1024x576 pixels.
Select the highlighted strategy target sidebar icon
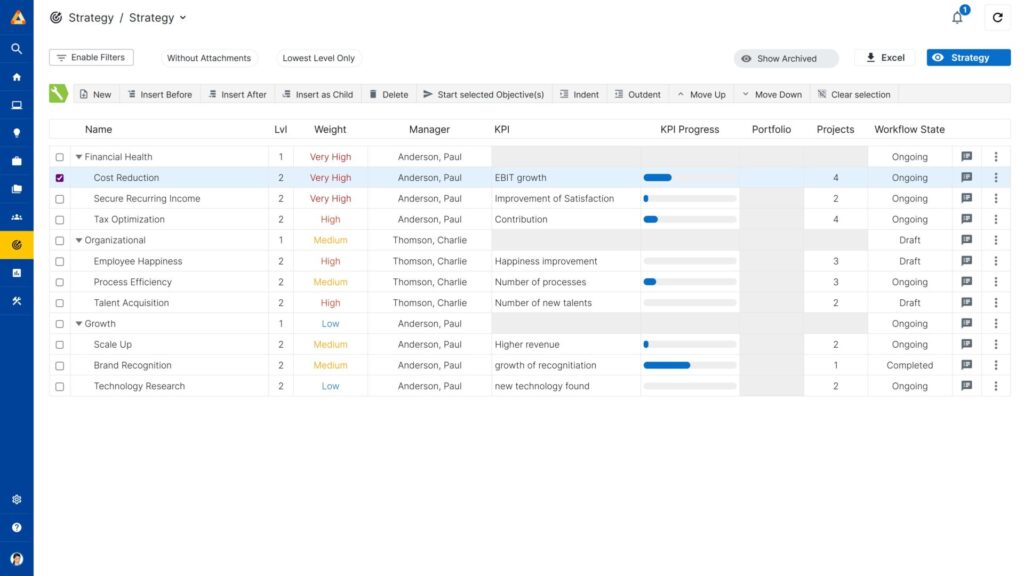tap(17, 246)
